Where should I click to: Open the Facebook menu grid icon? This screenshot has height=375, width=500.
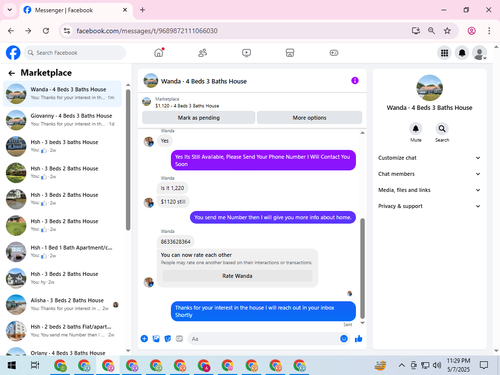pos(444,53)
